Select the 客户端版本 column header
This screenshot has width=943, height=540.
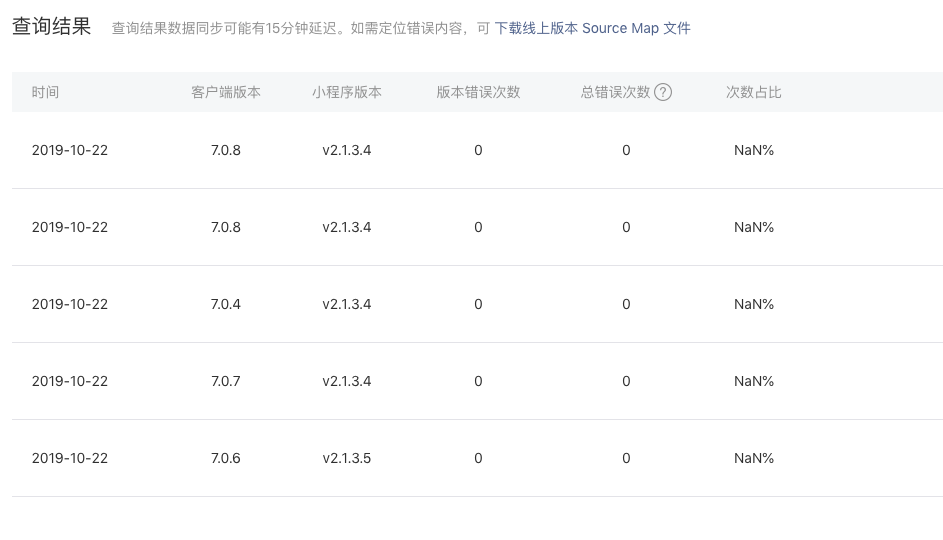click(x=226, y=92)
